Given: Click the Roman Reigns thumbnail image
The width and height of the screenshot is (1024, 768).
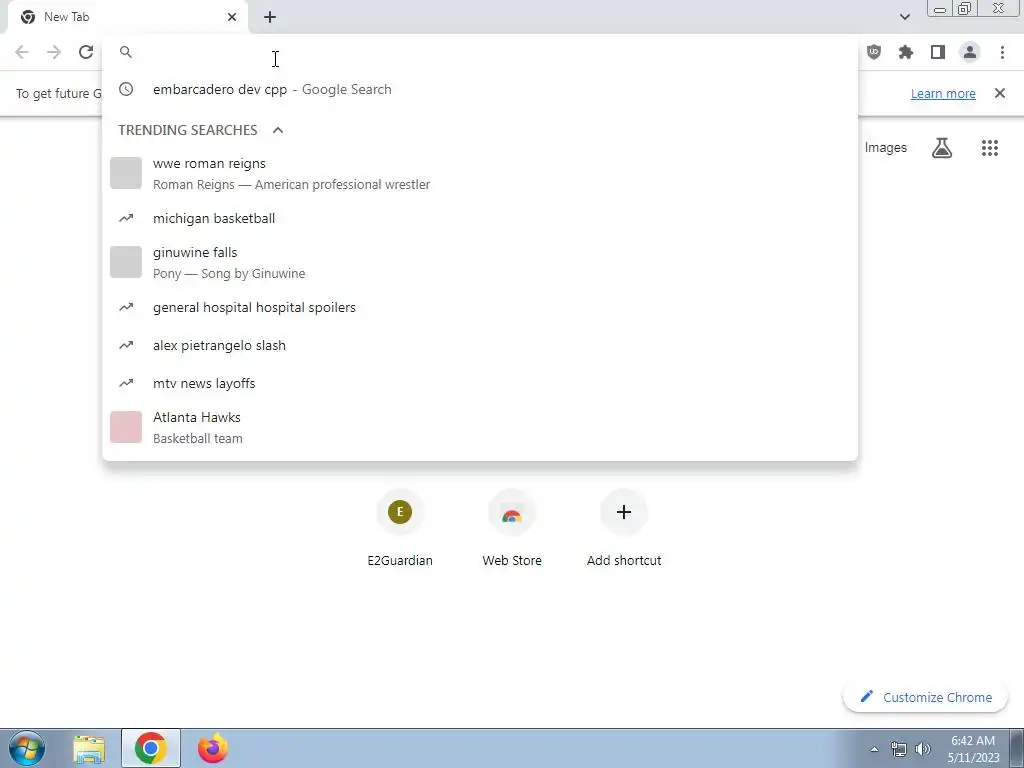Looking at the screenshot, I should coord(126,173).
